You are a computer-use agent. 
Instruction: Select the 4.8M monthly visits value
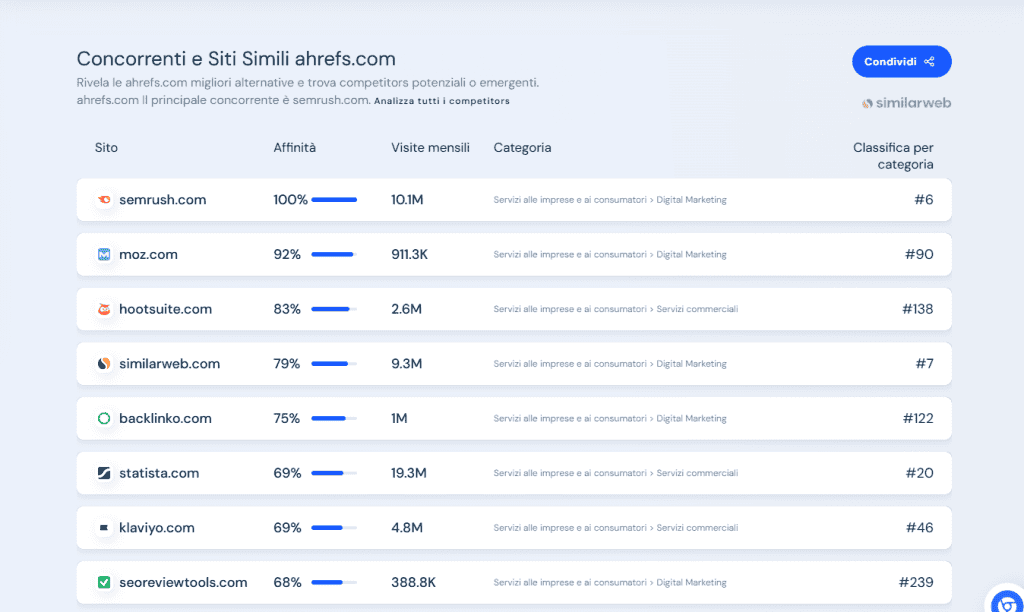click(407, 528)
